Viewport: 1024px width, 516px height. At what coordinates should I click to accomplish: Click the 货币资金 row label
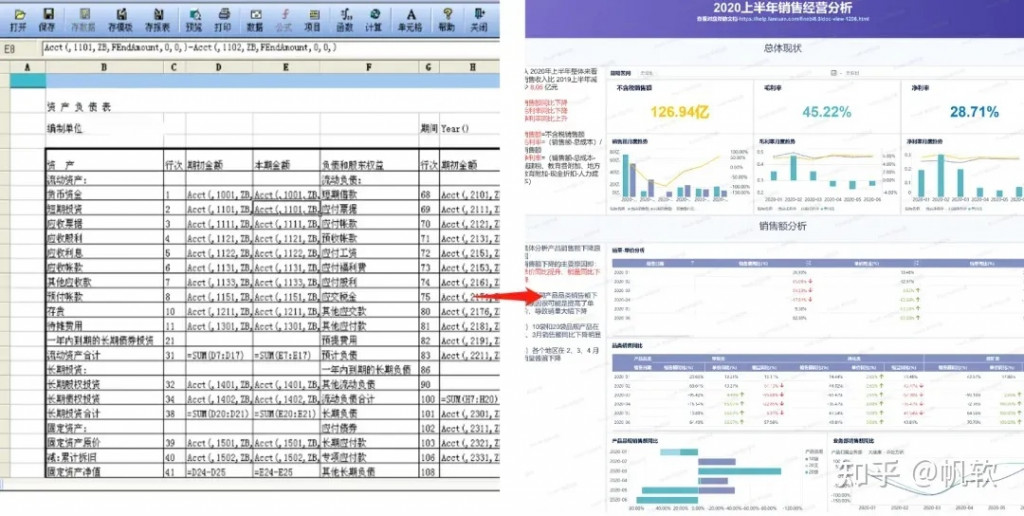pyautogui.click(x=104, y=195)
